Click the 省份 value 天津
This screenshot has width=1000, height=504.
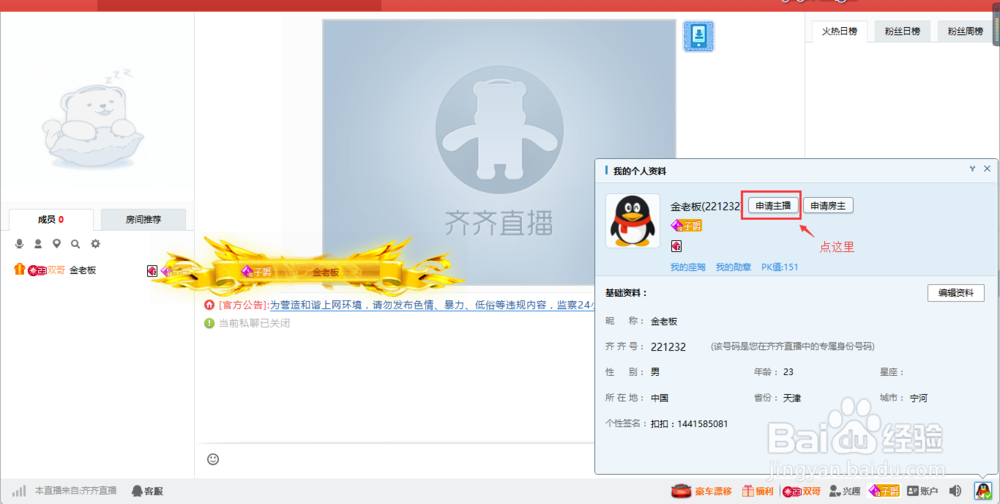pos(792,398)
